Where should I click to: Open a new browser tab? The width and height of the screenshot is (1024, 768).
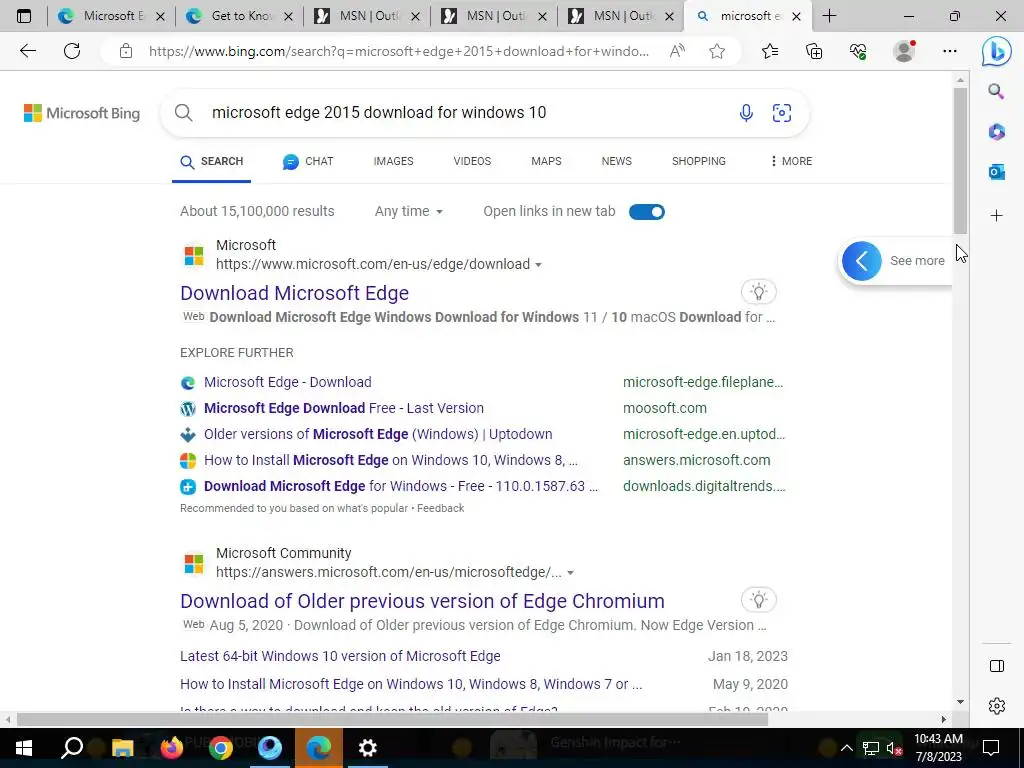(x=829, y=16)
